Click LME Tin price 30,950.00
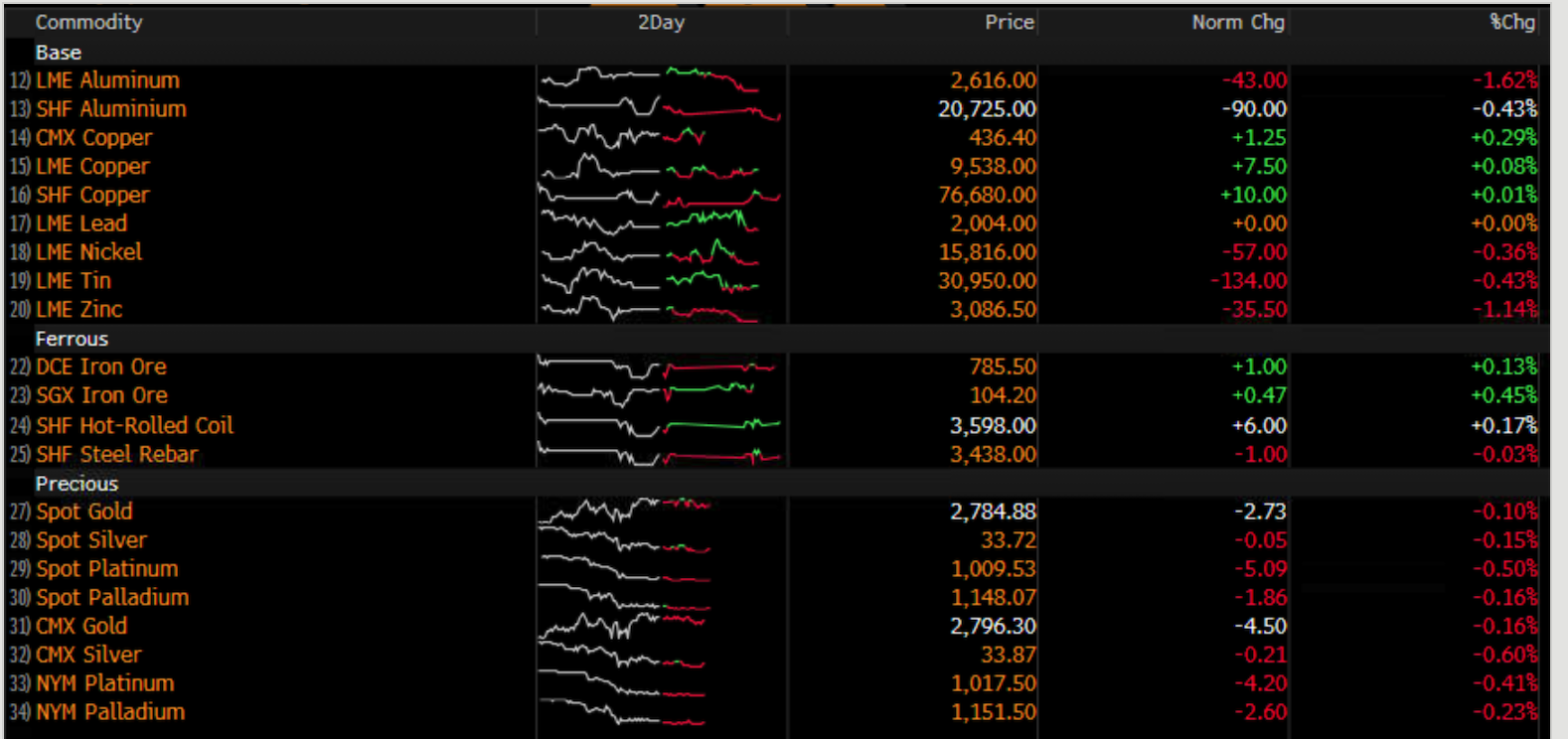Image resolution: width=1568 pixels, height=739 pixels. coord(987,282)
